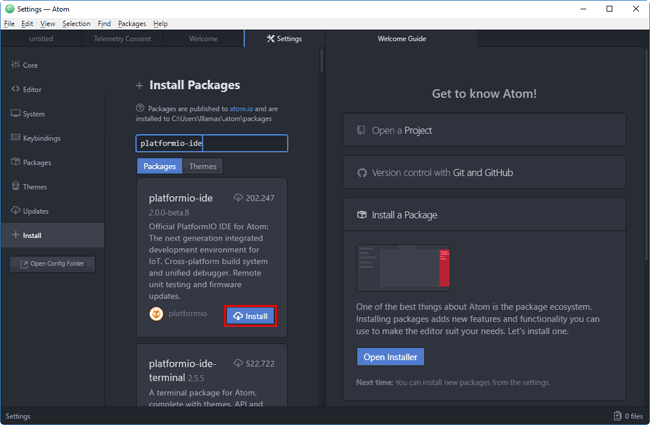Click the Open Installer button
This screenshot has width=650, height=425.
[x=390, y=357]
